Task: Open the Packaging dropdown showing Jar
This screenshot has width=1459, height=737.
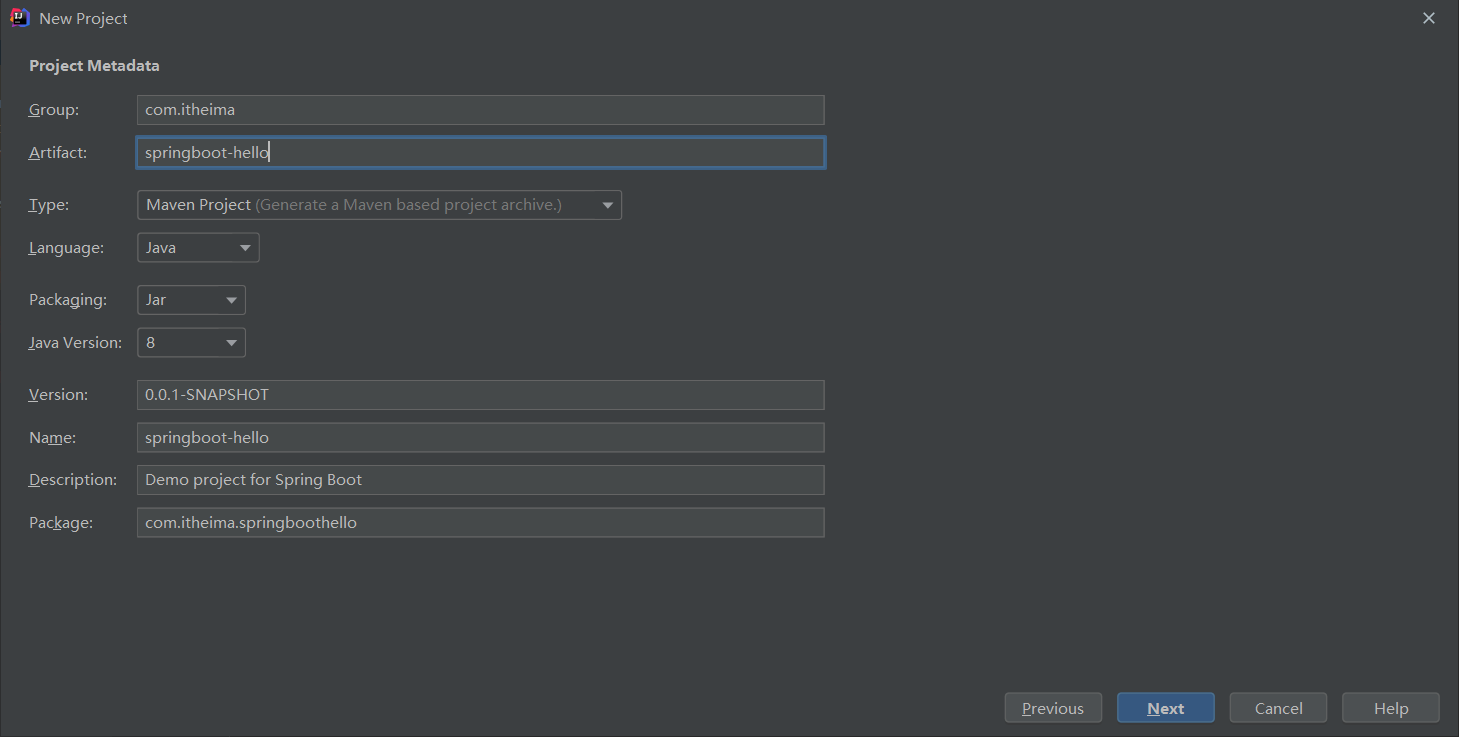Action: tap(191, 300)
